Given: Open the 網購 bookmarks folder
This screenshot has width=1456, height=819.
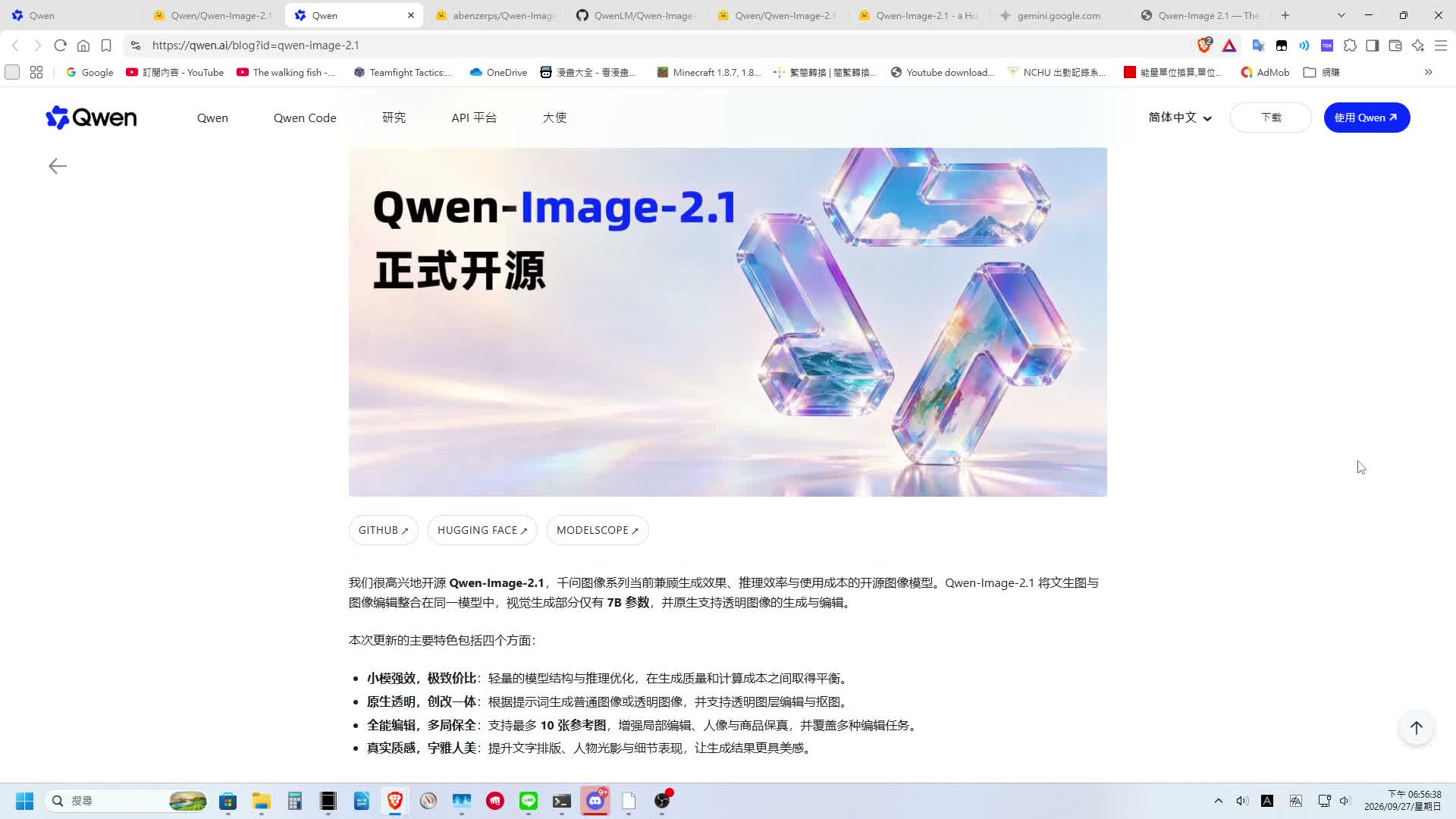Looking at the screenshot, I should [1322, 72].
